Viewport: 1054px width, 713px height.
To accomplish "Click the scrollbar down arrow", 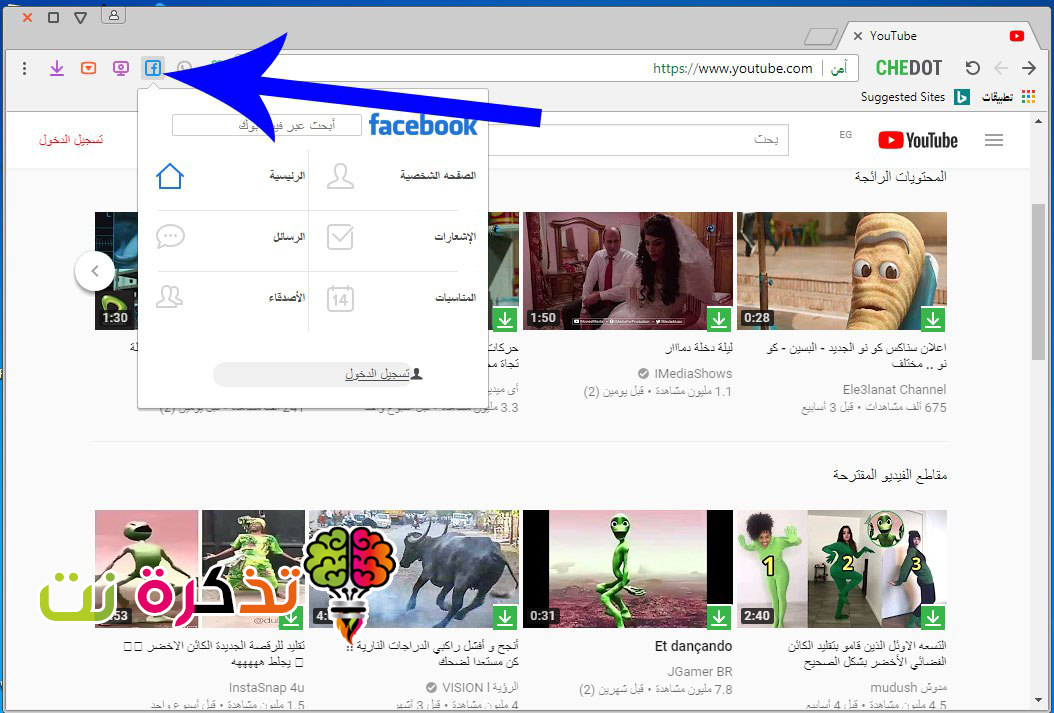I will tap(1039, 701).
